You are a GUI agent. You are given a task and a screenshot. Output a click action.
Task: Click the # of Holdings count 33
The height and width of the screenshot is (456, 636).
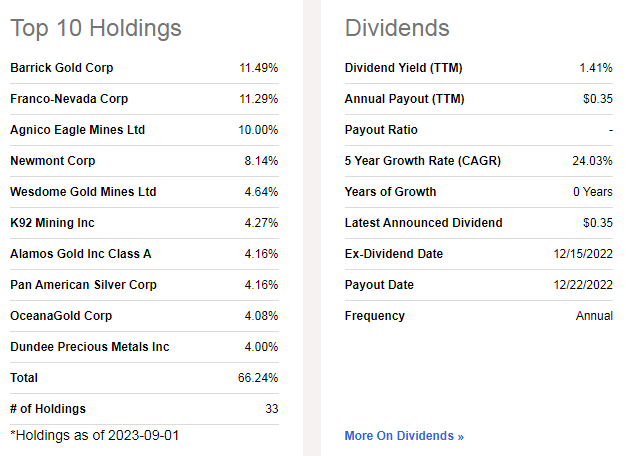pos(271,409)
